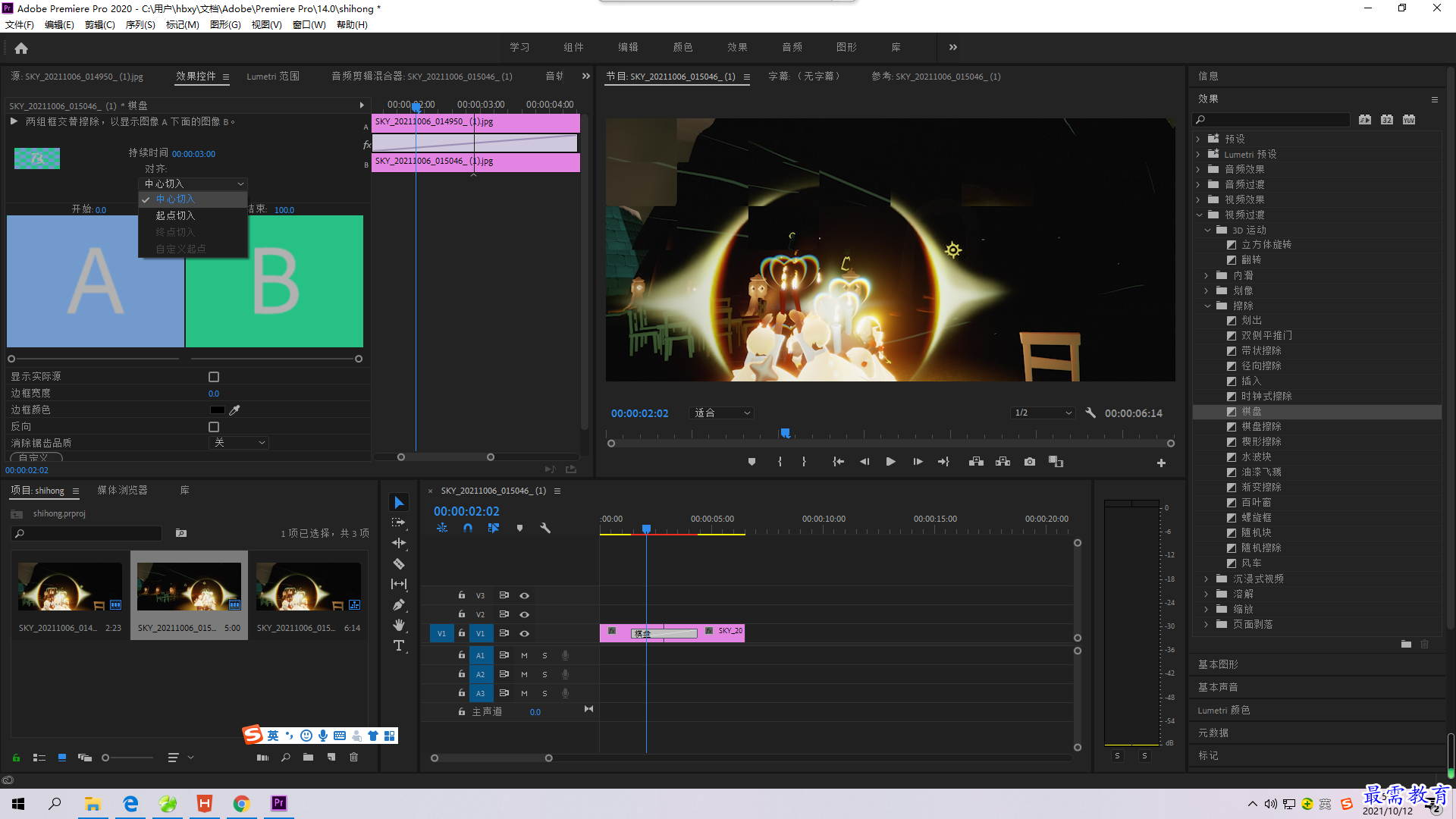This screenshot has height=819, width=1456.
Task: Open the 序列(S) menu
Action: pos(140,25)
